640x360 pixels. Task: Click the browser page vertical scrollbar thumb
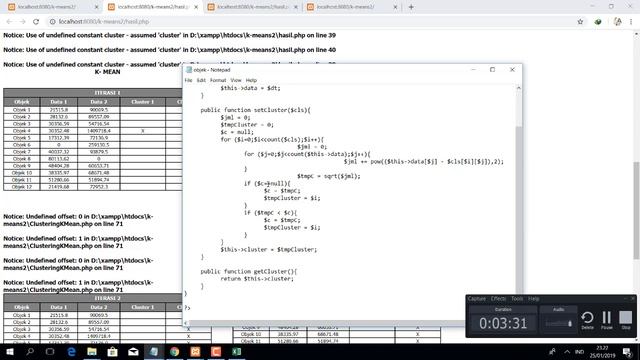tap(636, 210)
